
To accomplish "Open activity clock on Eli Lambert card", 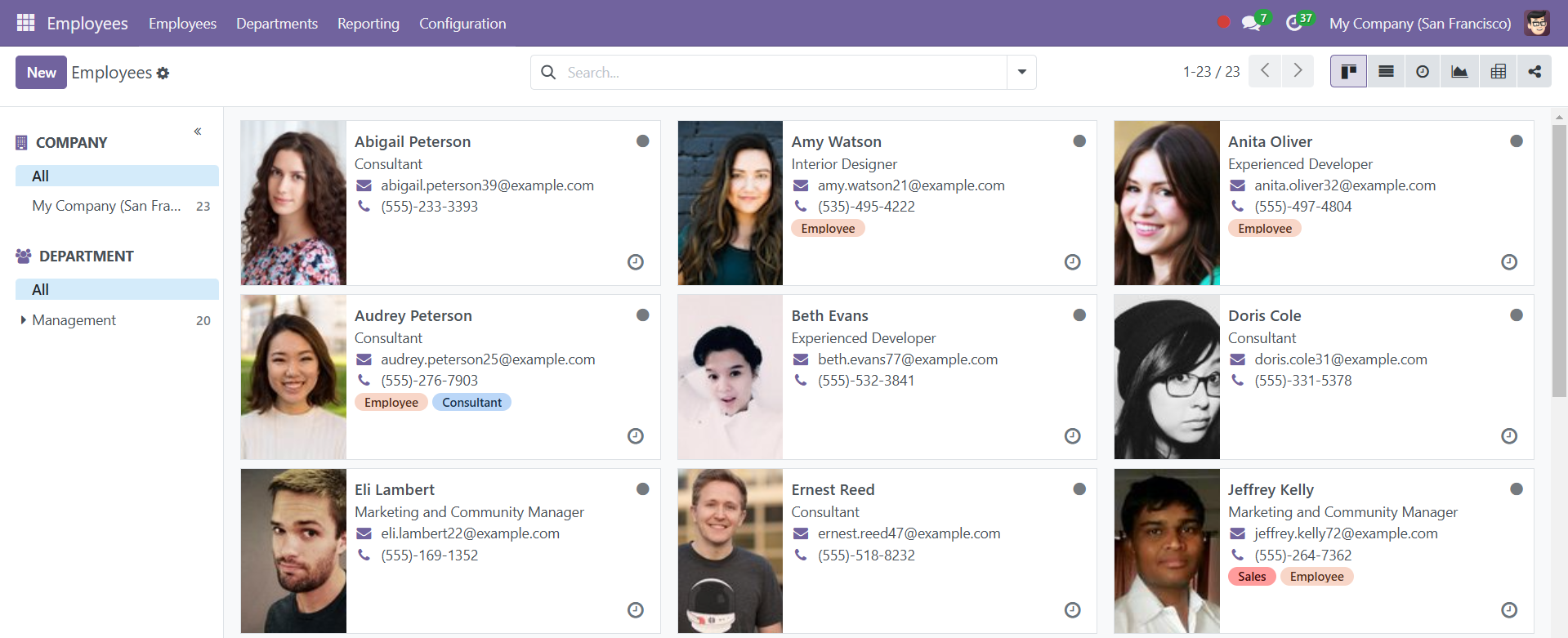I will [635, 610].
